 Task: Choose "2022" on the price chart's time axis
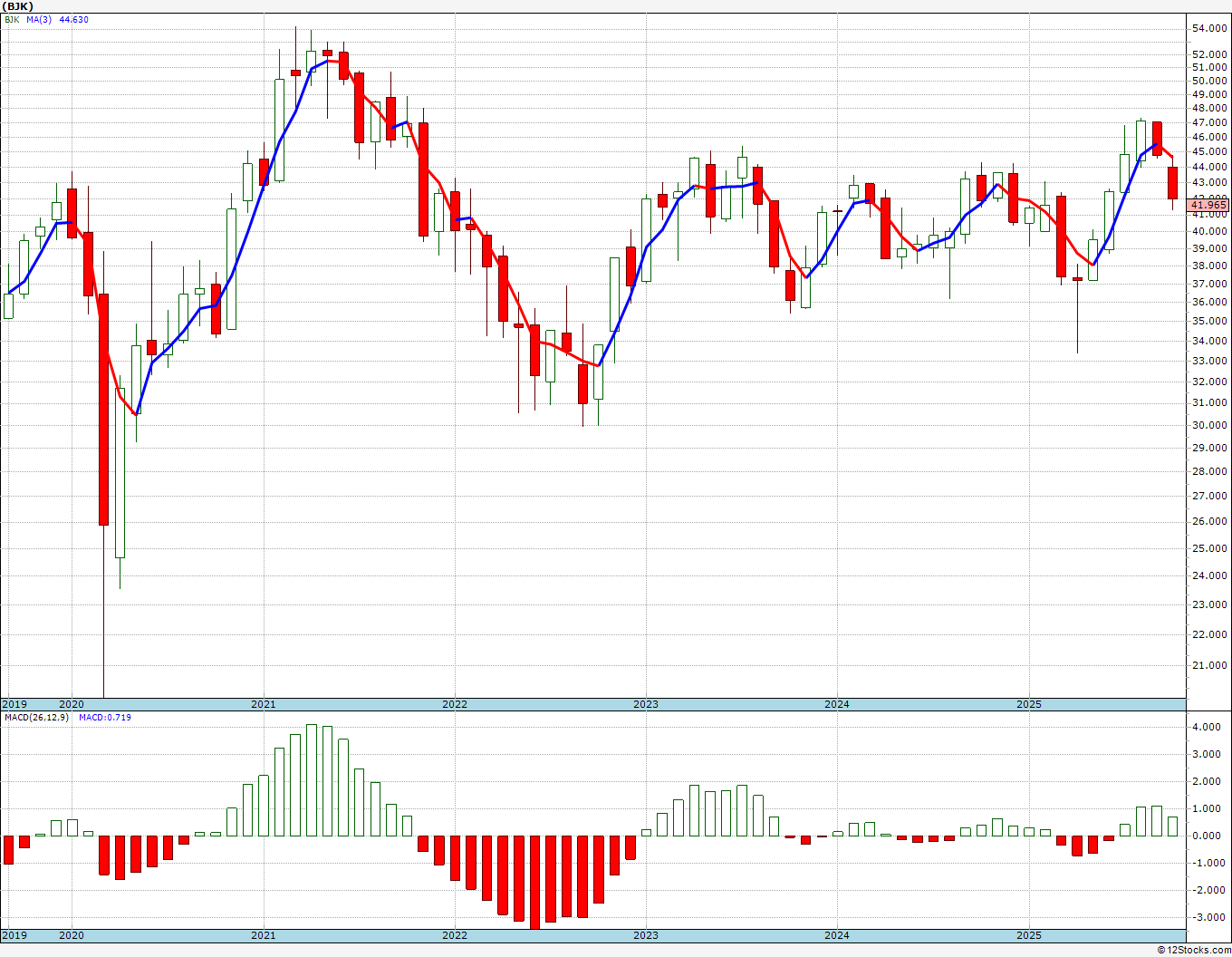pos(454,704)
